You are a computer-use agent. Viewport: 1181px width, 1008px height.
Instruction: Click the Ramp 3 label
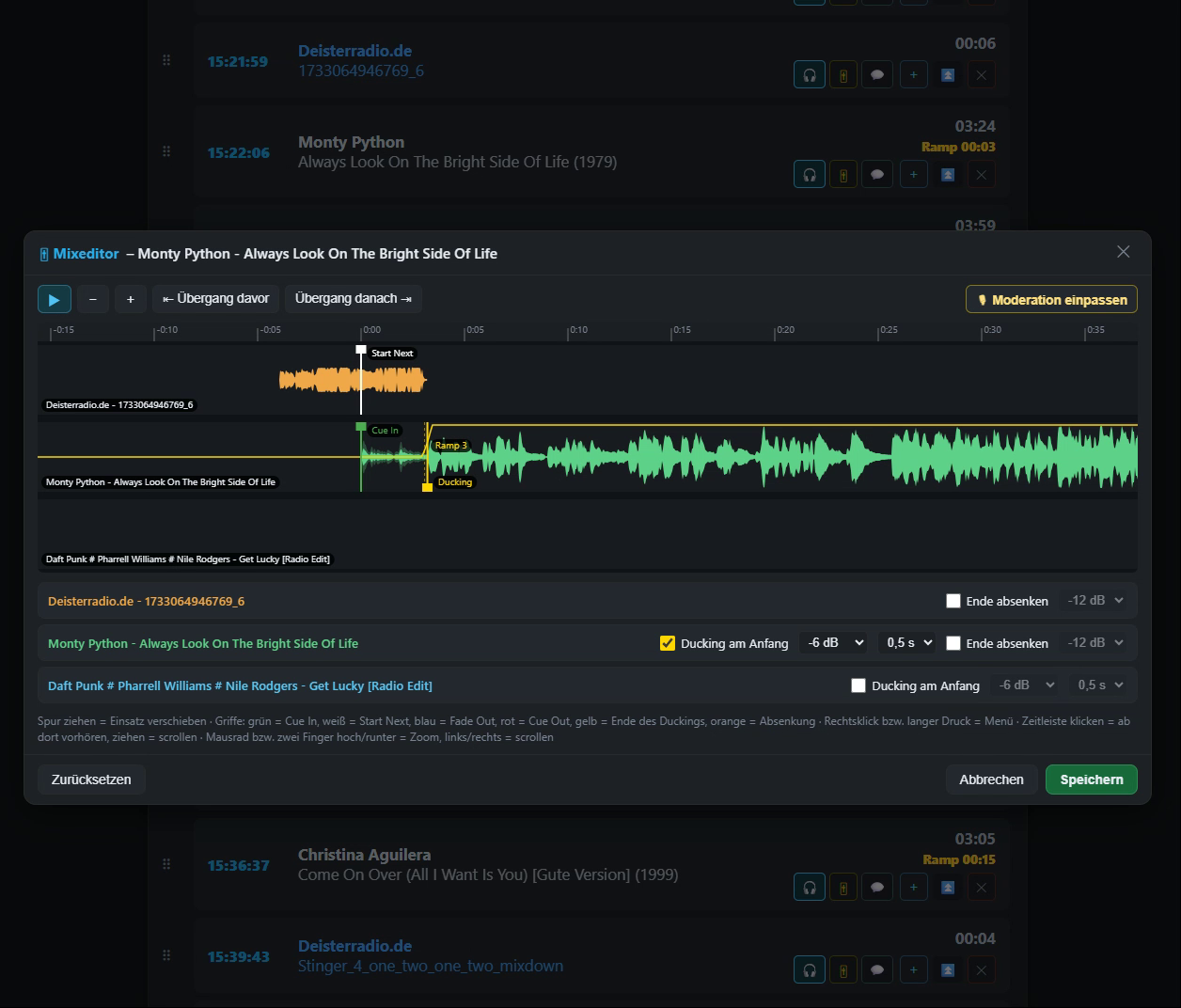point(450,446)
